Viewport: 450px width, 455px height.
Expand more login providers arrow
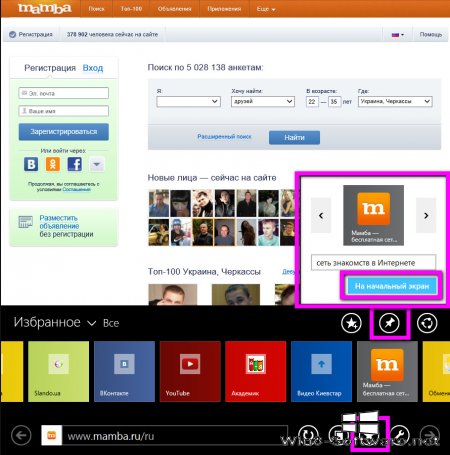pos(97,164)
